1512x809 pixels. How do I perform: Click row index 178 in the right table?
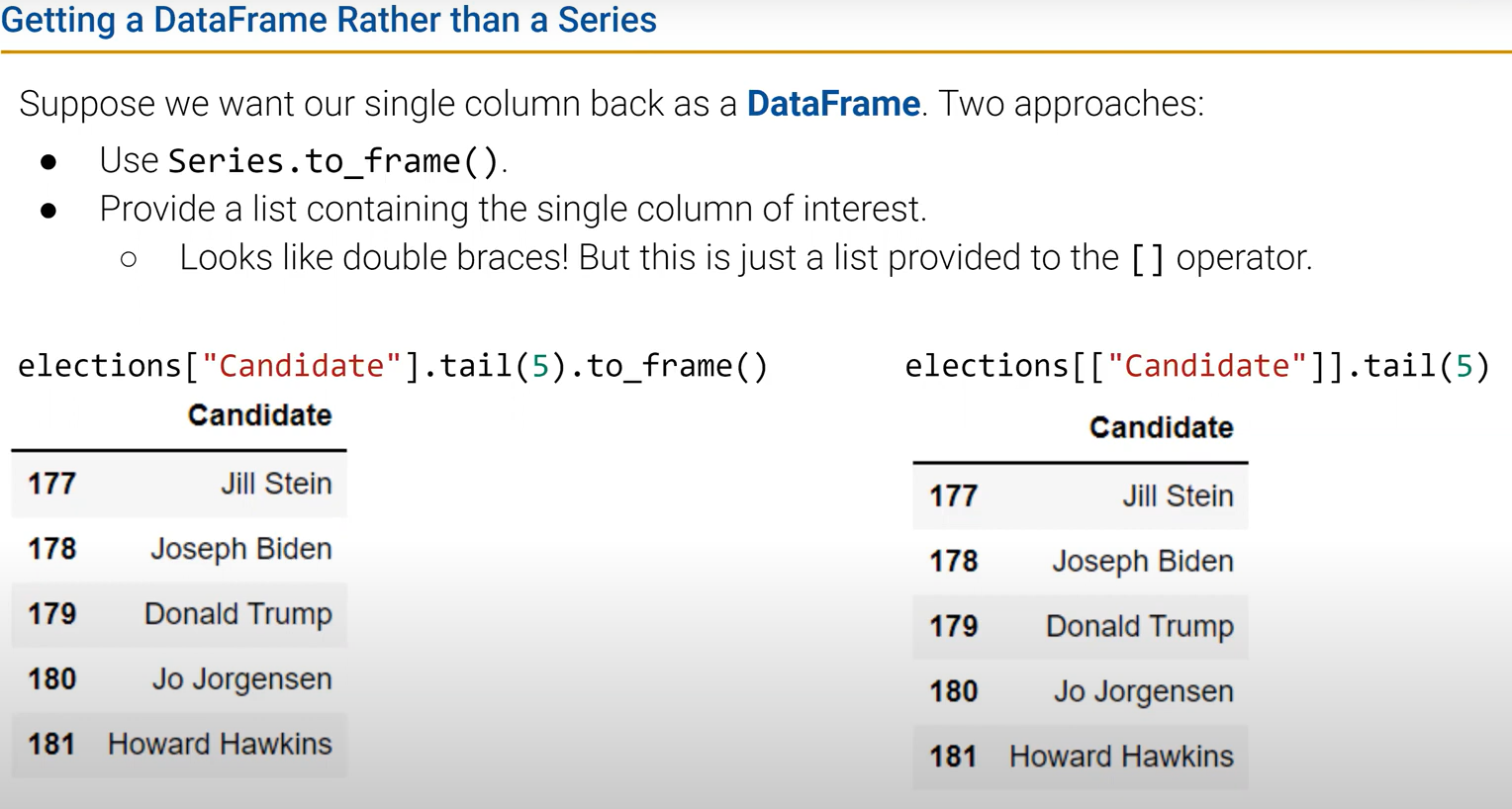(x=954, y=561)
